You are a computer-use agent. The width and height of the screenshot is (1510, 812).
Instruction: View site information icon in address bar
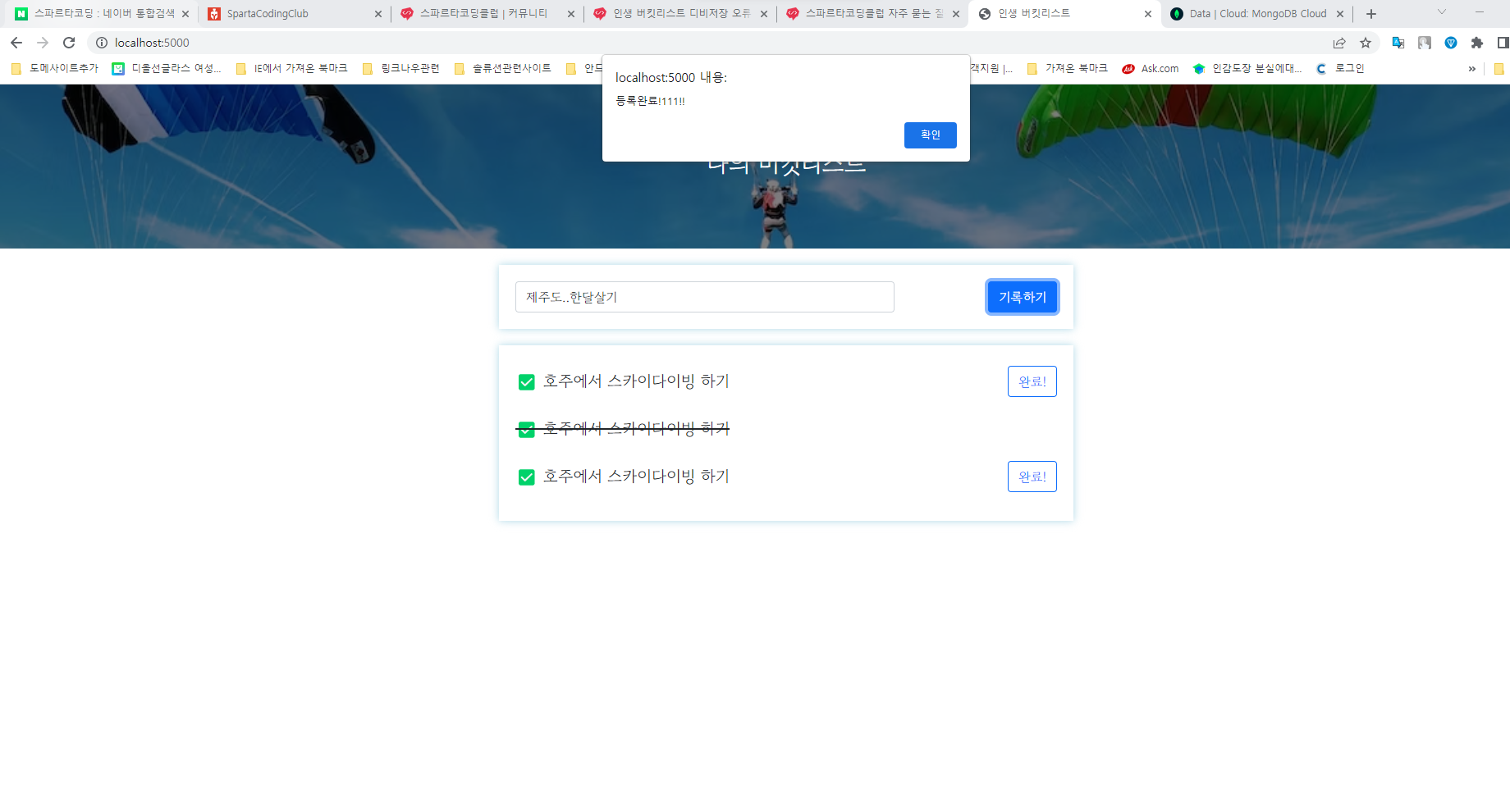tap(102, 43)
